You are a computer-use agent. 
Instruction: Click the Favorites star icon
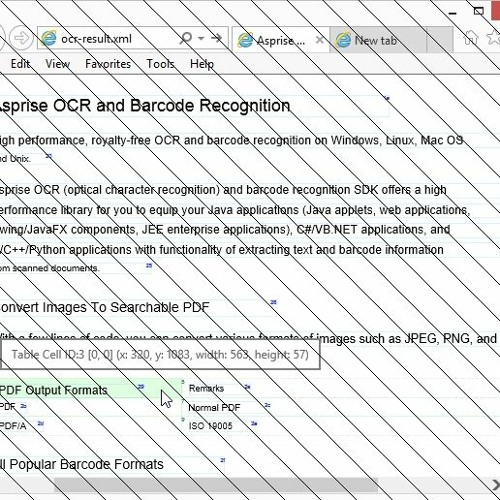(494, 37)
